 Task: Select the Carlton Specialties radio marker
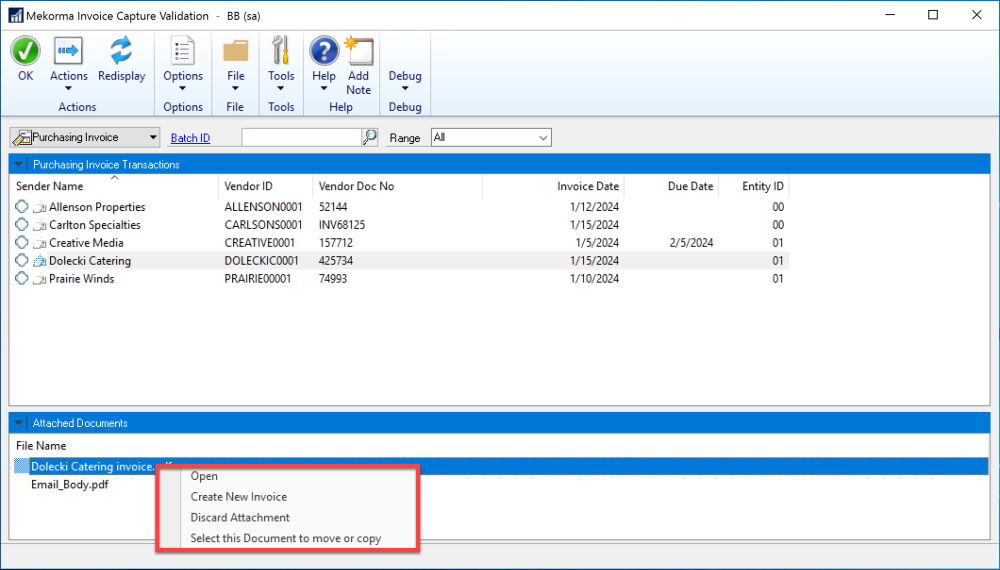pyautogui.click(x=22, y=224)
